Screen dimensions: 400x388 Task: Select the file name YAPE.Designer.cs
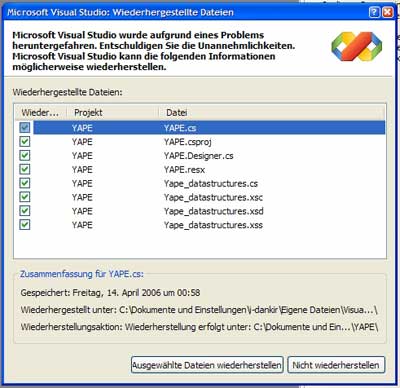pyautogui.click(x=198, y=156)
